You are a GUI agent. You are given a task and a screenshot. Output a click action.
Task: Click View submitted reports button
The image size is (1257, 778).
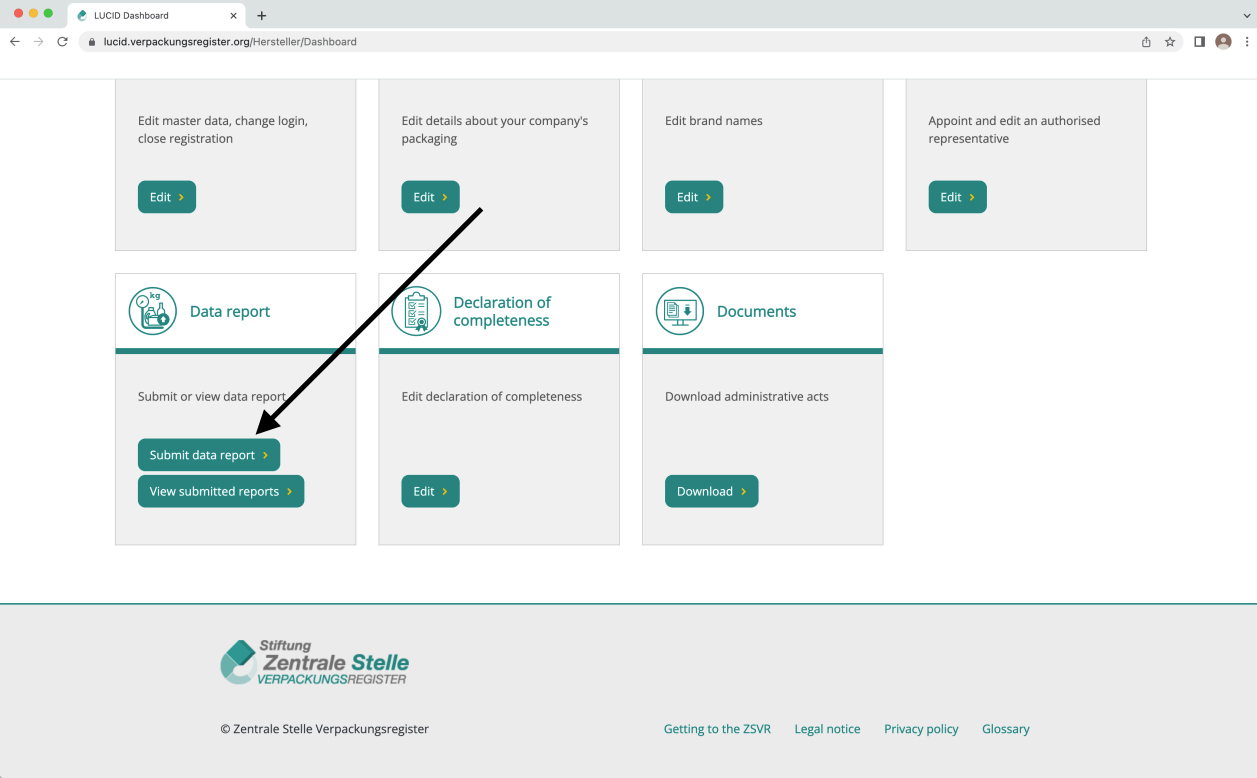pyautogui.click(x=220, y=491)
